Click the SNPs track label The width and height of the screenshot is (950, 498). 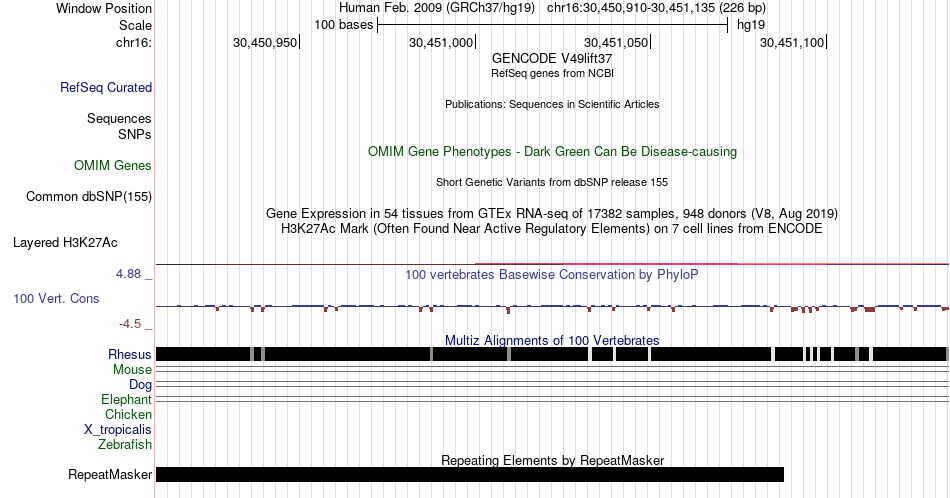pos(135,134)
